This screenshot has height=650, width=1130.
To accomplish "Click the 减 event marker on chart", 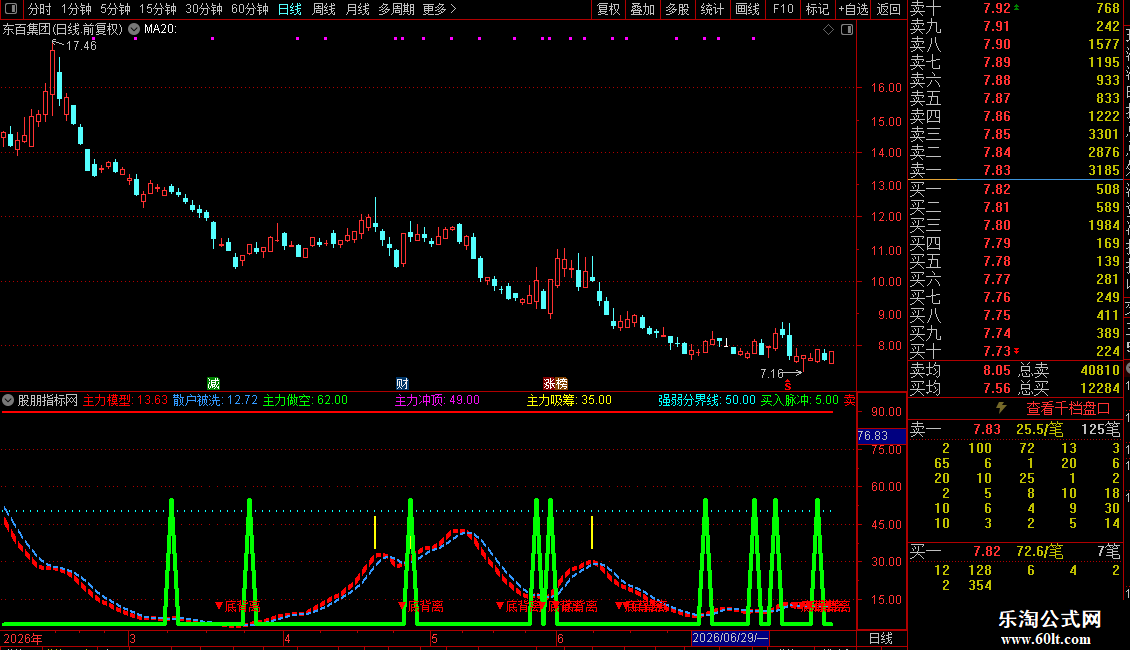I will (x=213, y=383).
